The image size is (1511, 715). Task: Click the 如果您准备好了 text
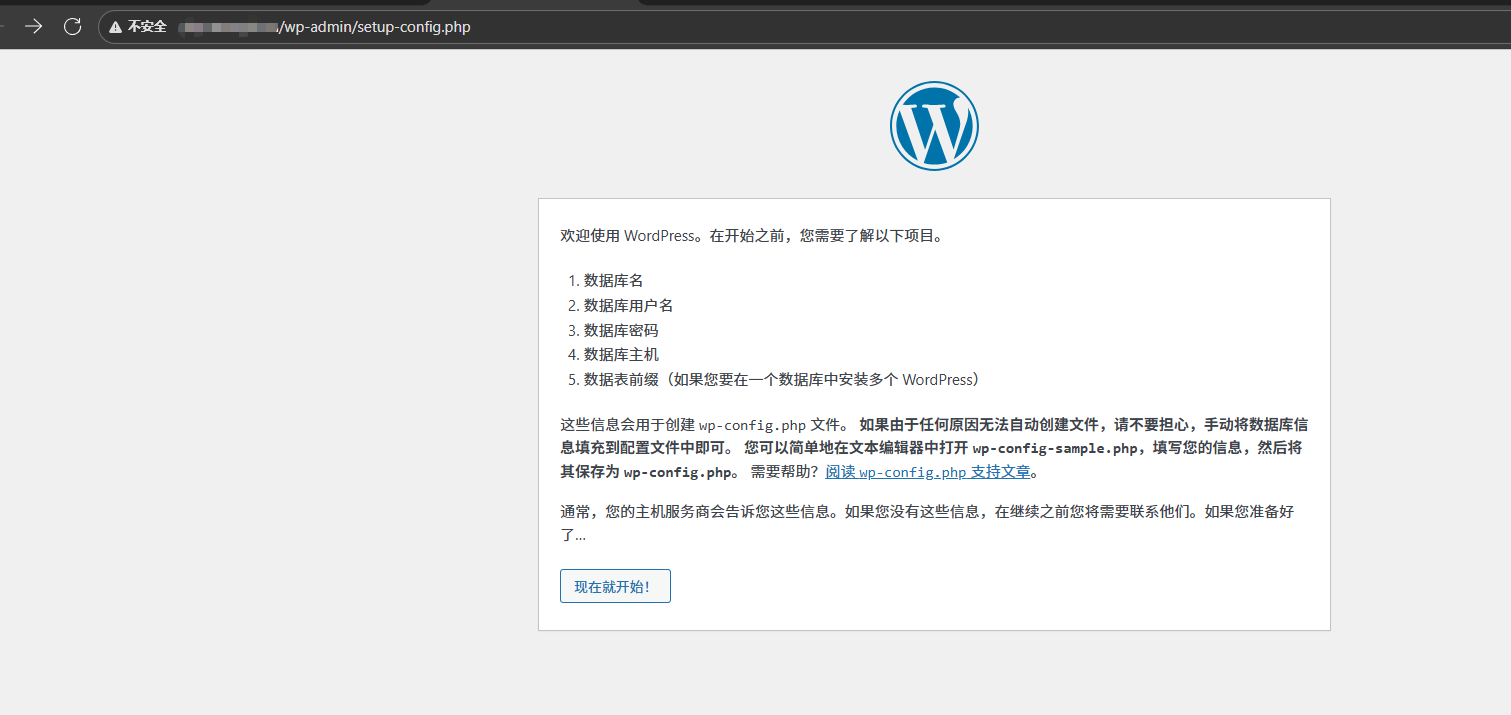tap(1250, 512)
